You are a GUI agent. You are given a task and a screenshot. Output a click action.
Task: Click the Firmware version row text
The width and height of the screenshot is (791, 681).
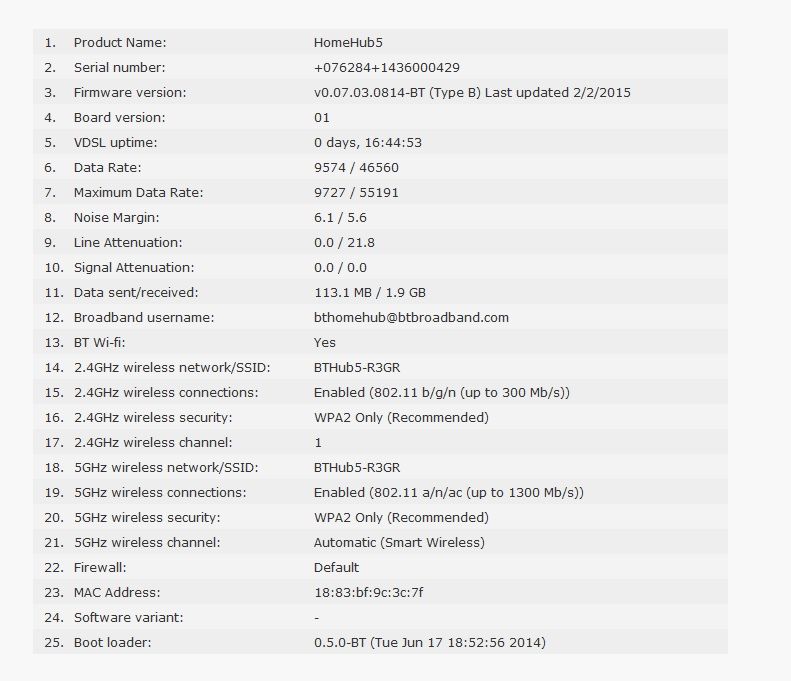(x=472, y=93)
